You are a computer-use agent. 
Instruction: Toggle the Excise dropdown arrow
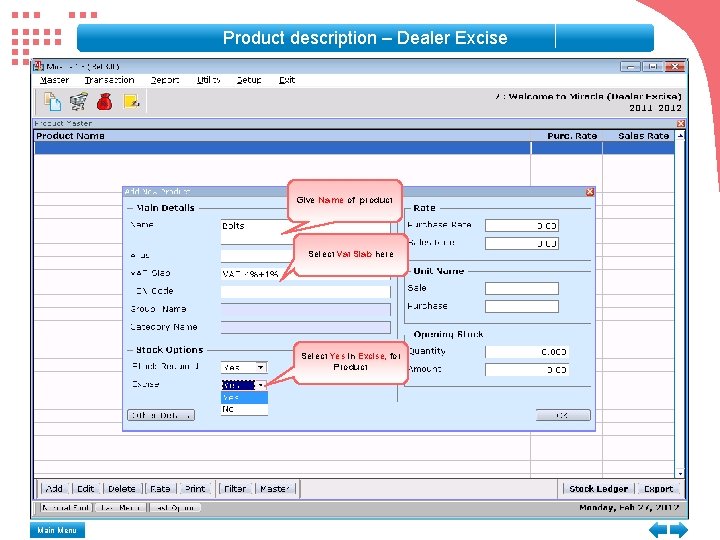click(x=260, y=385)
